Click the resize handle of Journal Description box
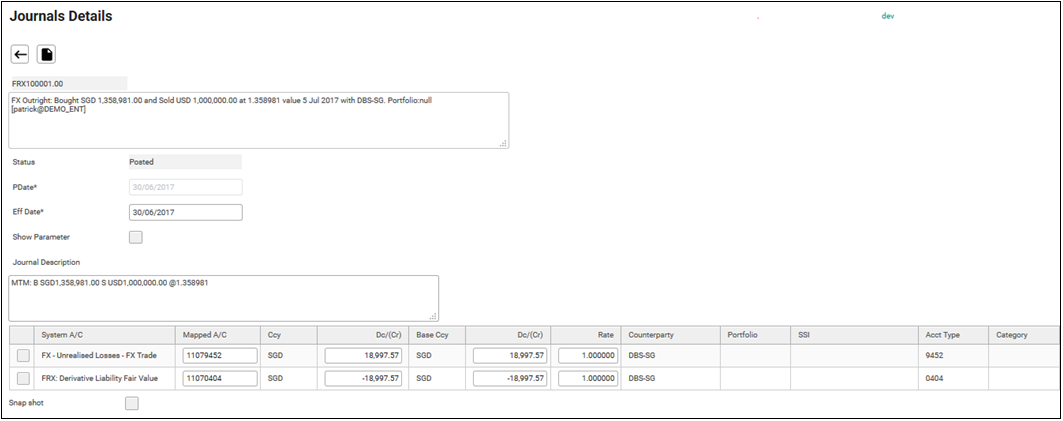1063x421 pixels. 433,315
